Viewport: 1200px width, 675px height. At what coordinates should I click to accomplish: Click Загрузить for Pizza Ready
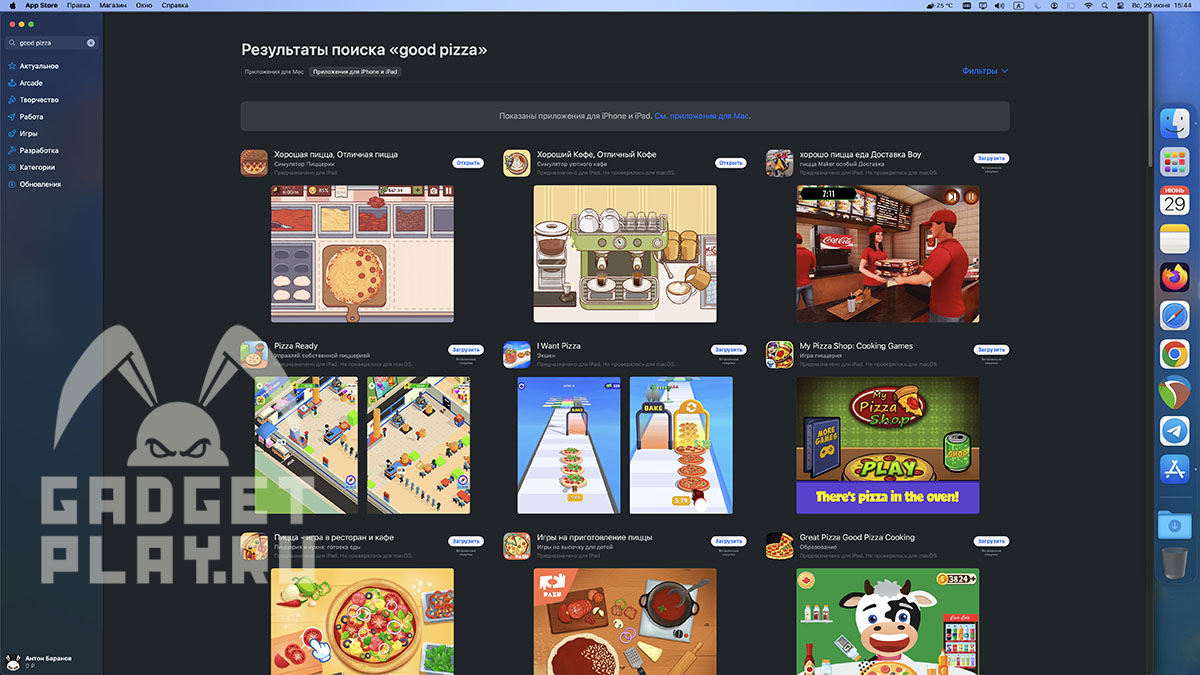pos(466,350)
